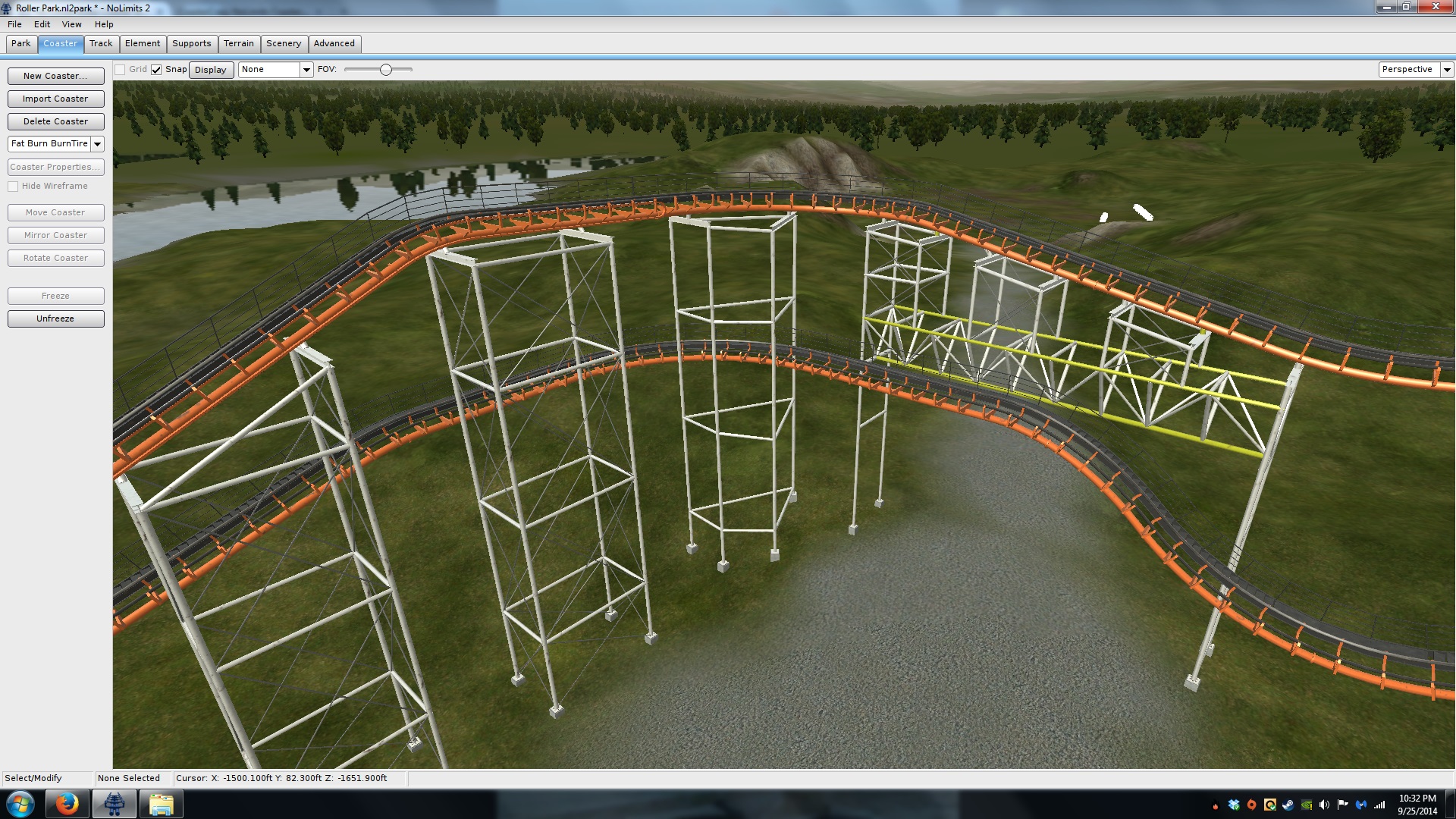
Task: Click the New Coaster button
Action: [x=55, y=76]
